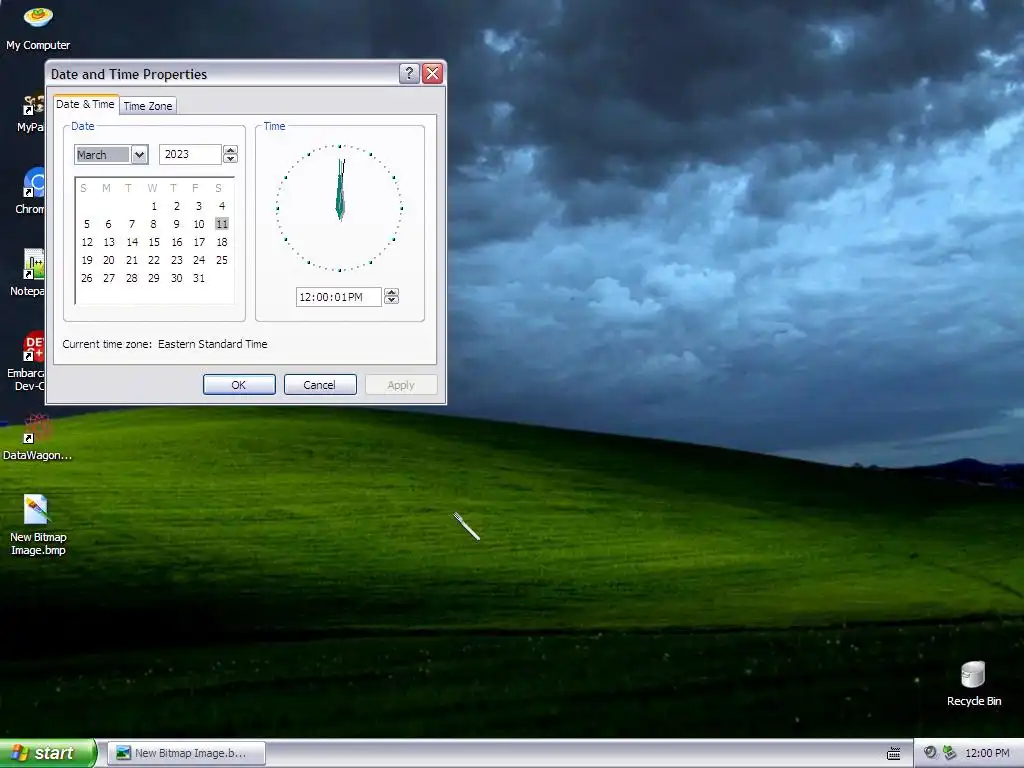Select March 20 in the calendar
Screen dimensions: 1024x768
(x=109, y=260)
